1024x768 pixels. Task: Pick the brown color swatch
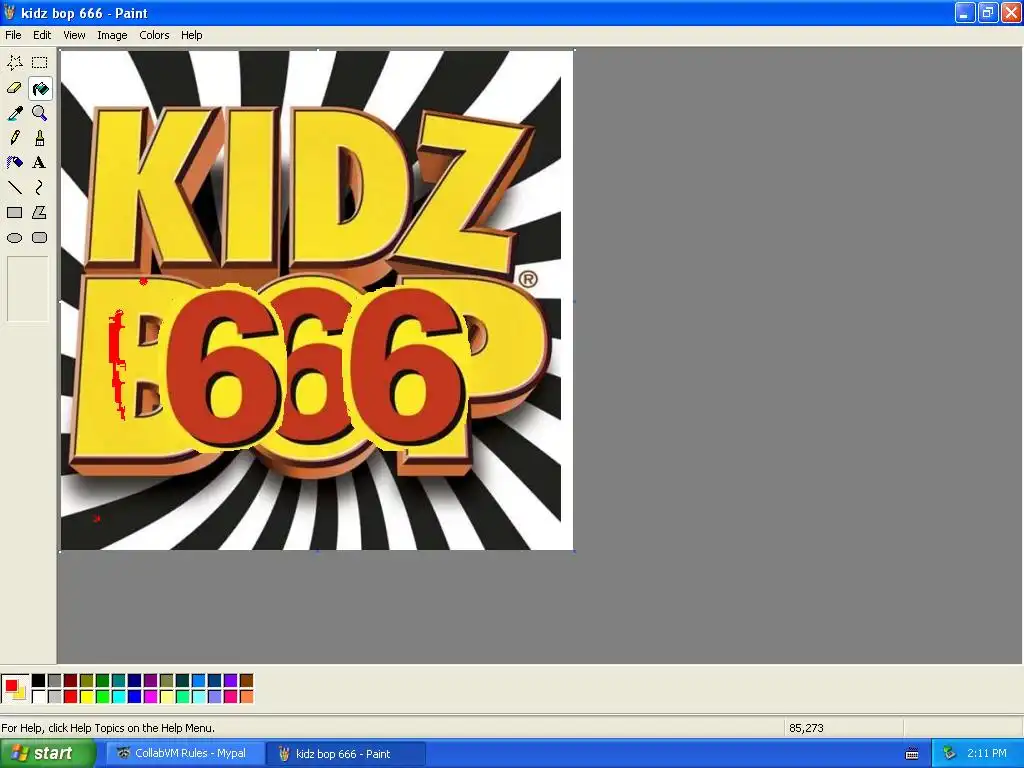point(246,681)
